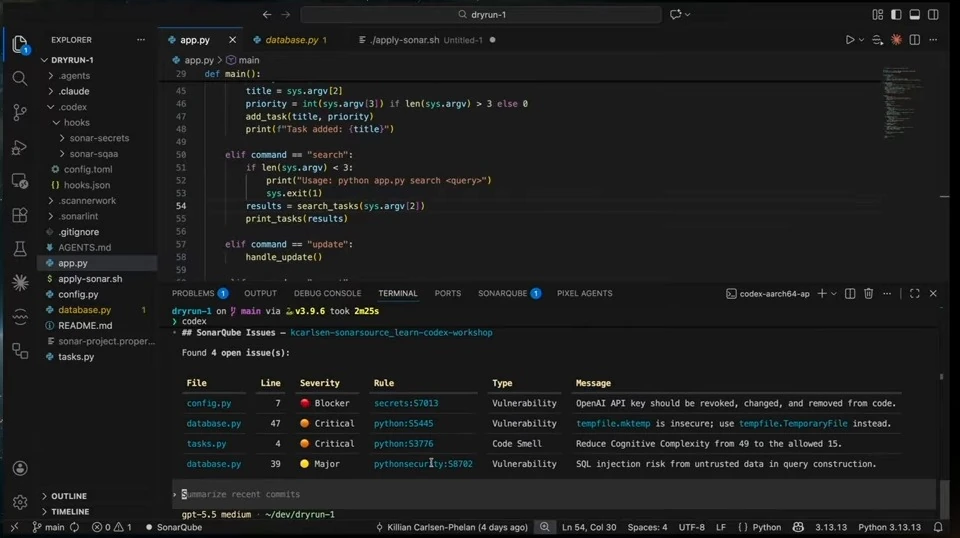Image resolution: width=960 pixels, height=538 pixels.
Task: Open the Claude starburst sidebar icon
Action: pyautogui.click(x=20, y=282)
